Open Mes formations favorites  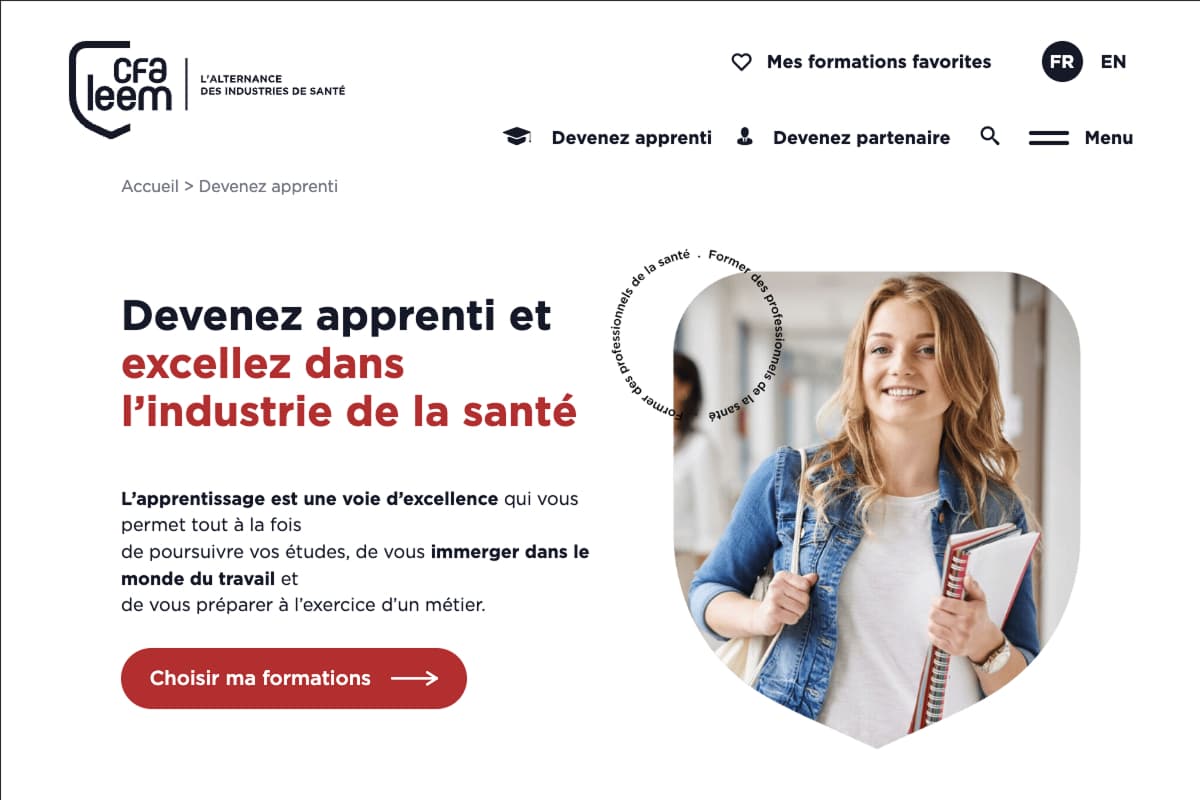(x=879, y=62)
